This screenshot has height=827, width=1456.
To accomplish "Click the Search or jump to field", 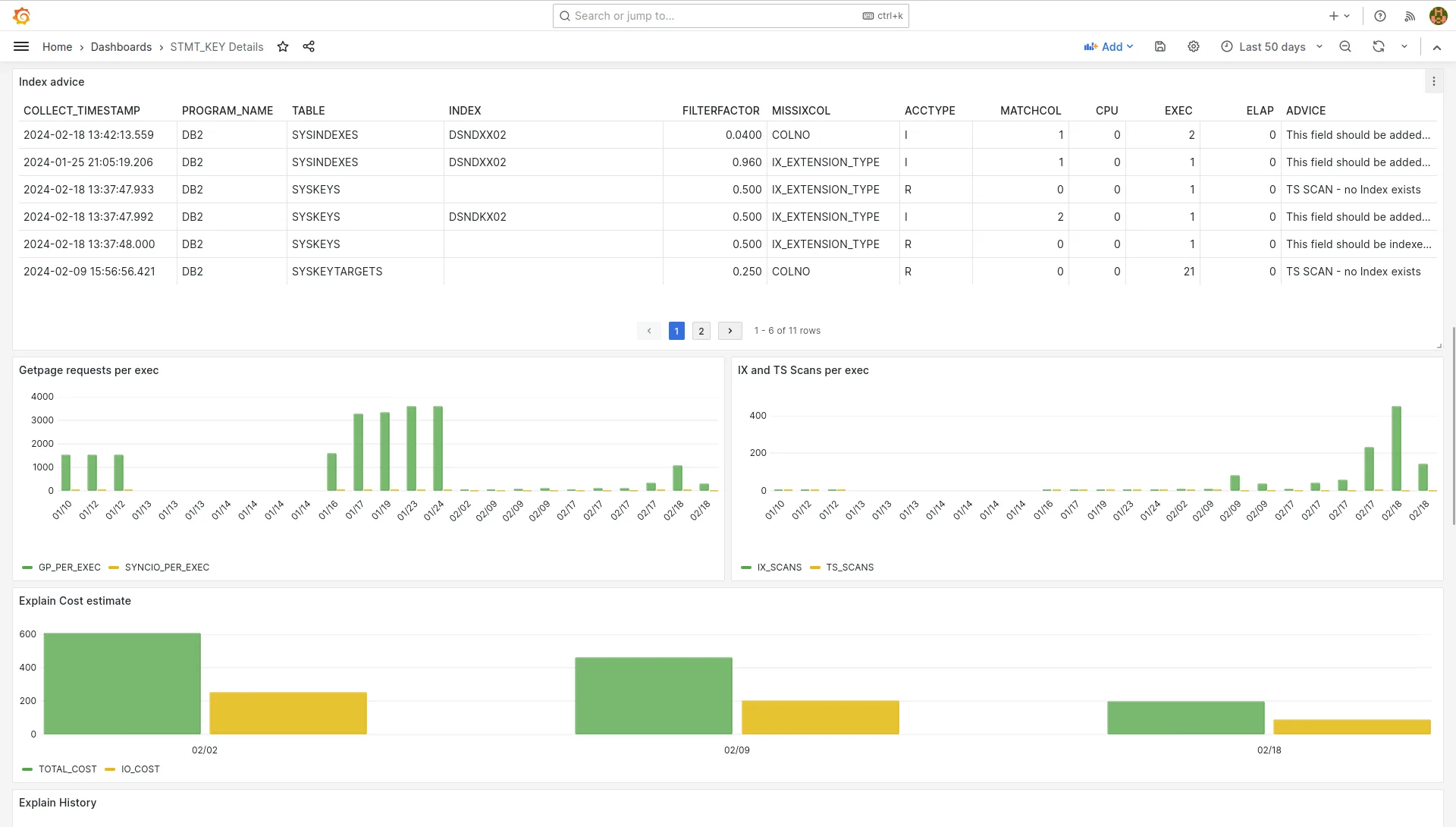I will click(x=713, y=16).
